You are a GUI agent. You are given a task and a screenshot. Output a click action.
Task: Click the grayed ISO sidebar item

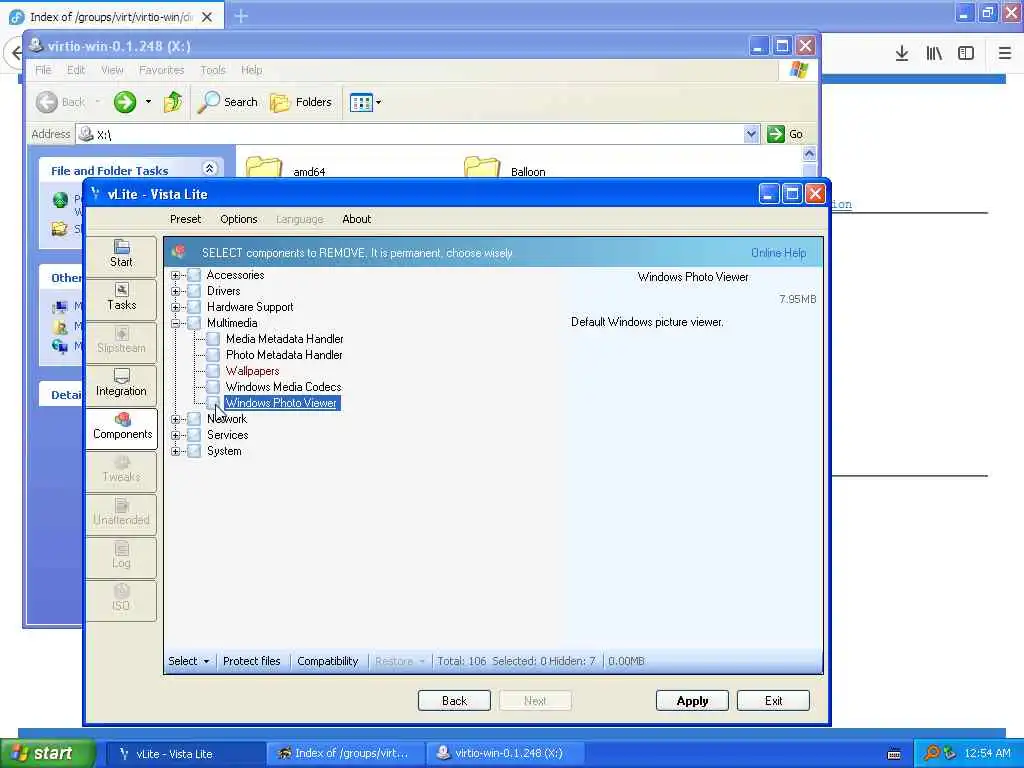coord(121,599)
